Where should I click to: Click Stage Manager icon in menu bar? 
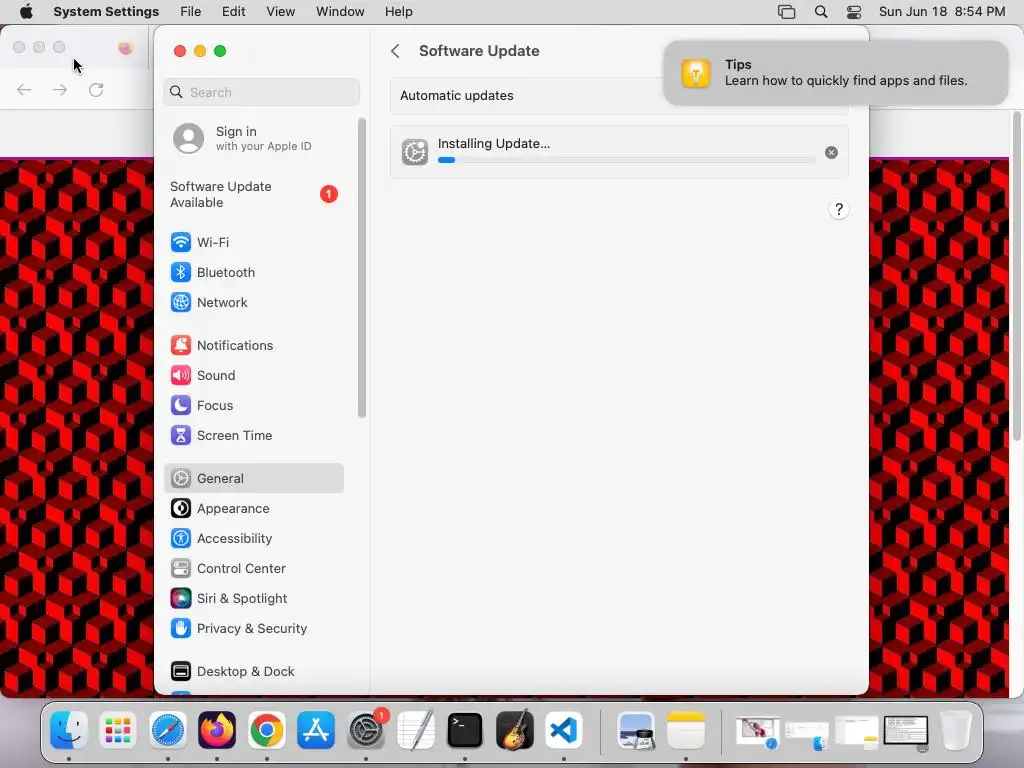point(786,12)
